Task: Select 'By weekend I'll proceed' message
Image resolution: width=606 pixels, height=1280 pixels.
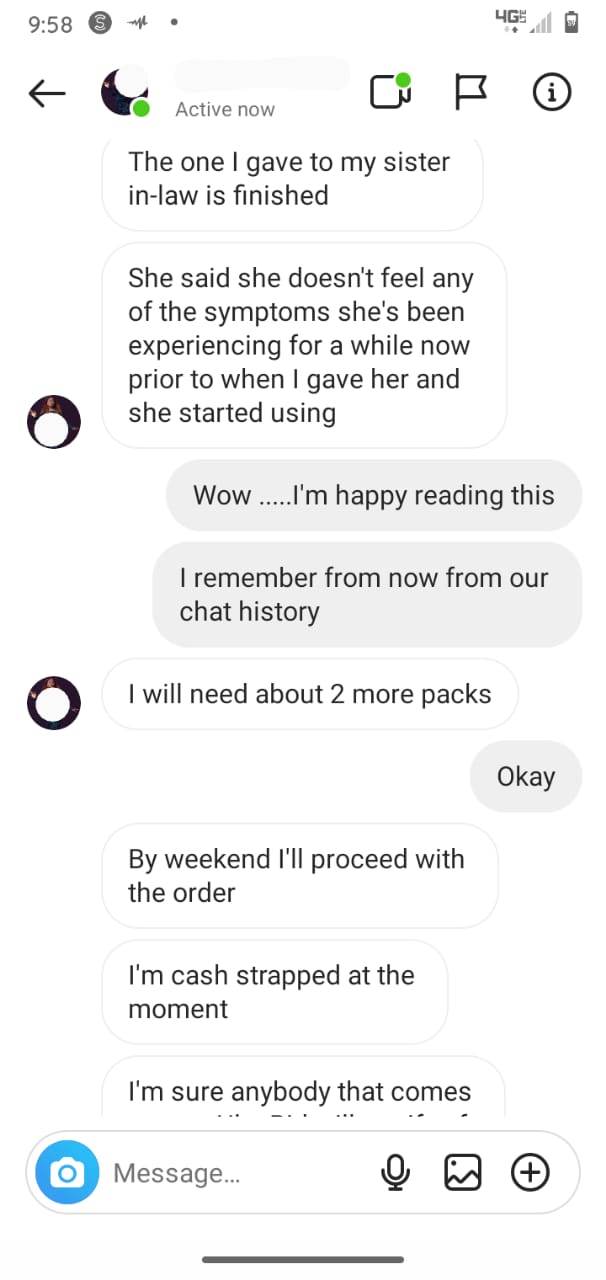Action: (299, 876)
